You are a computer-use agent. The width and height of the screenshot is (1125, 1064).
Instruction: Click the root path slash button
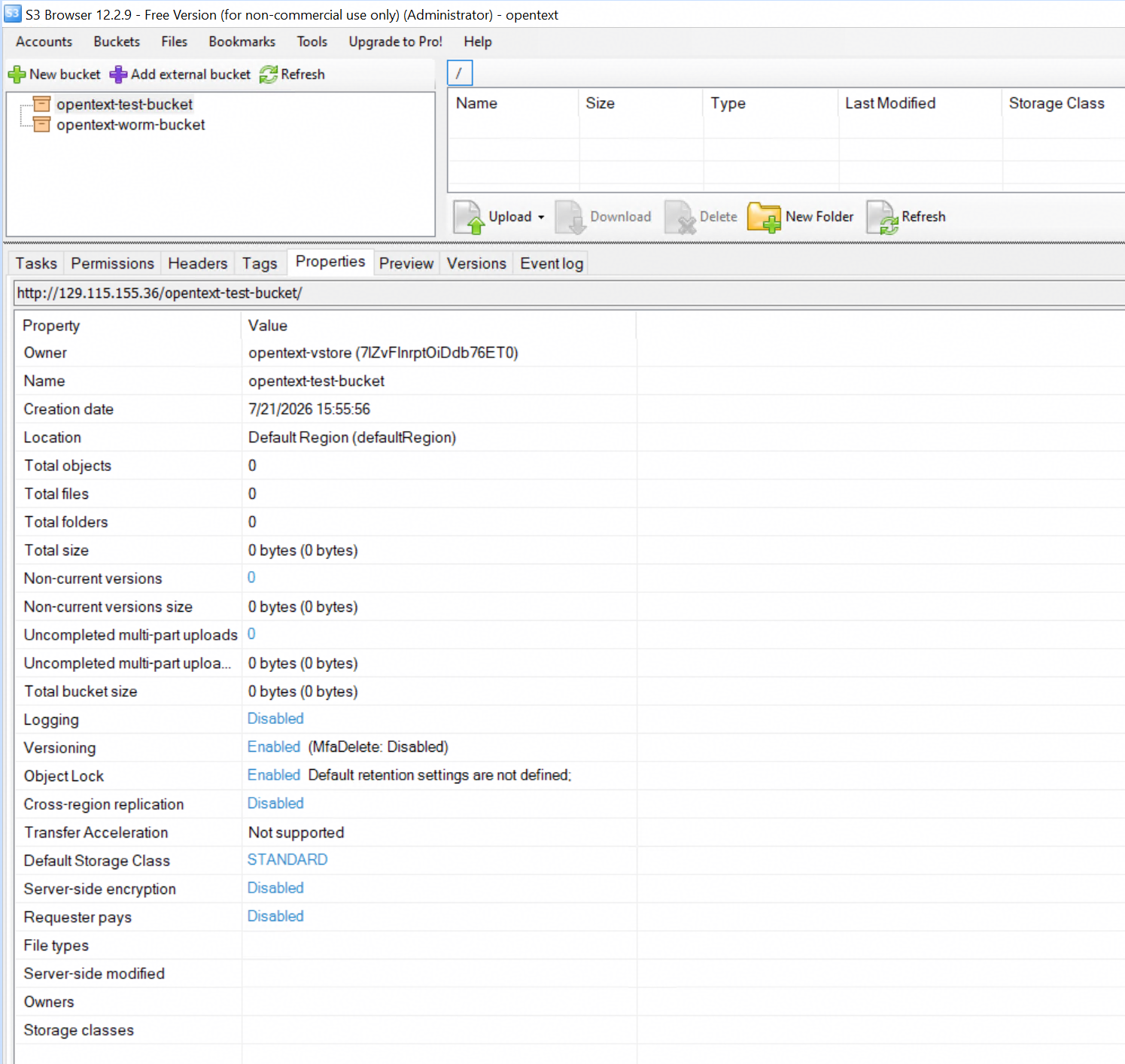[x=459, y=73]
